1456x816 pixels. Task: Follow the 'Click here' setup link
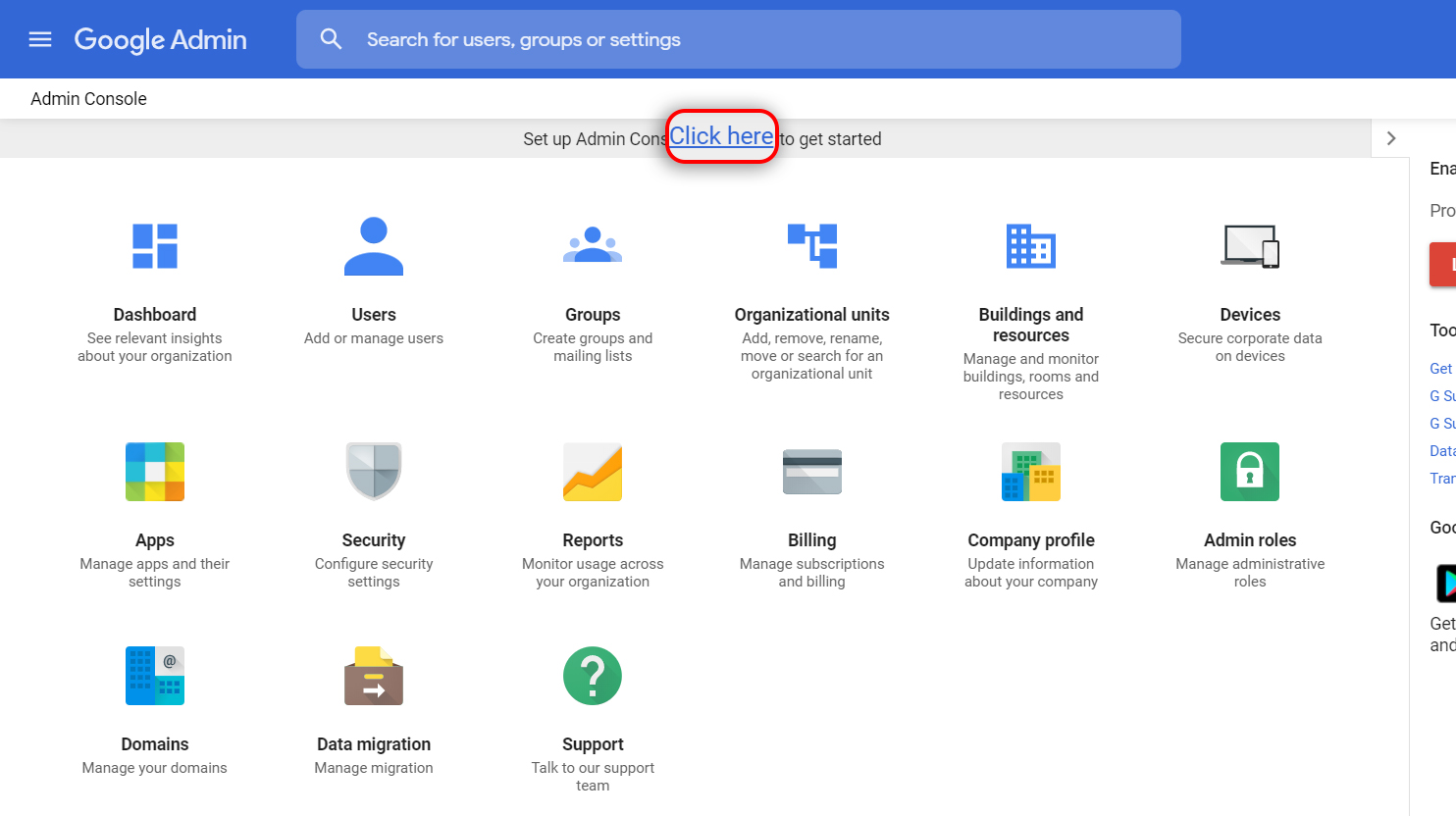(722, 136)
